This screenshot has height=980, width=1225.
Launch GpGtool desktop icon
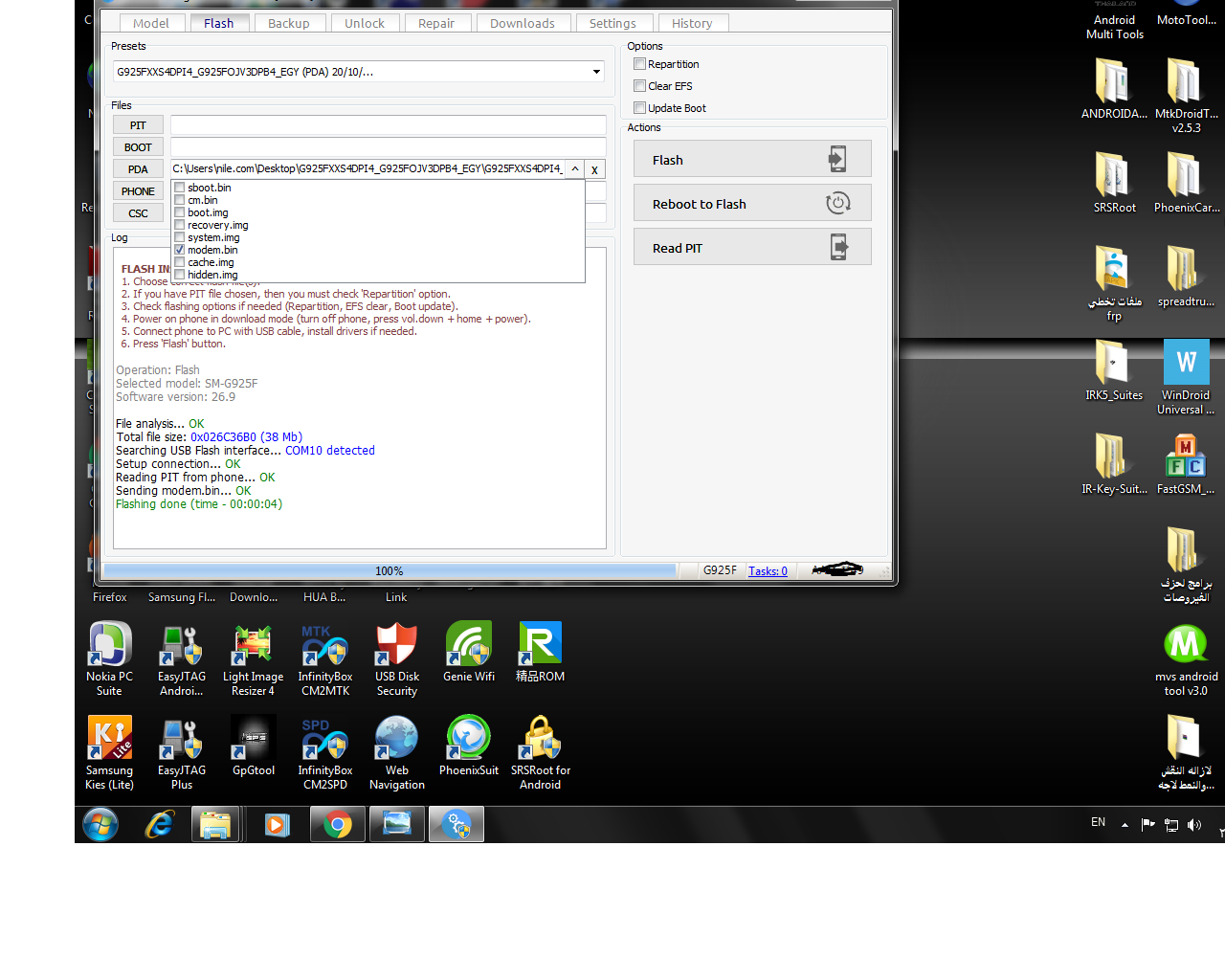click(254, 745)
